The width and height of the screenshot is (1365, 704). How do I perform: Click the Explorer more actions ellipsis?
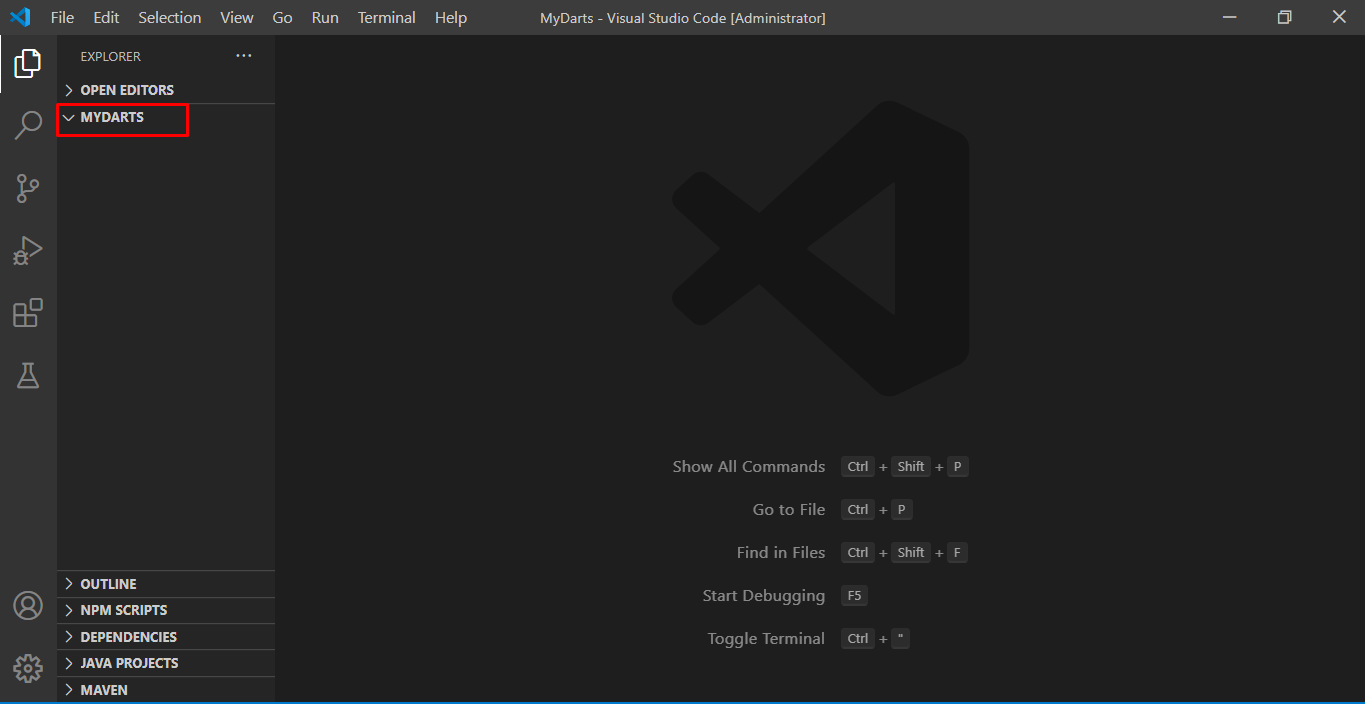click(244, 56)
